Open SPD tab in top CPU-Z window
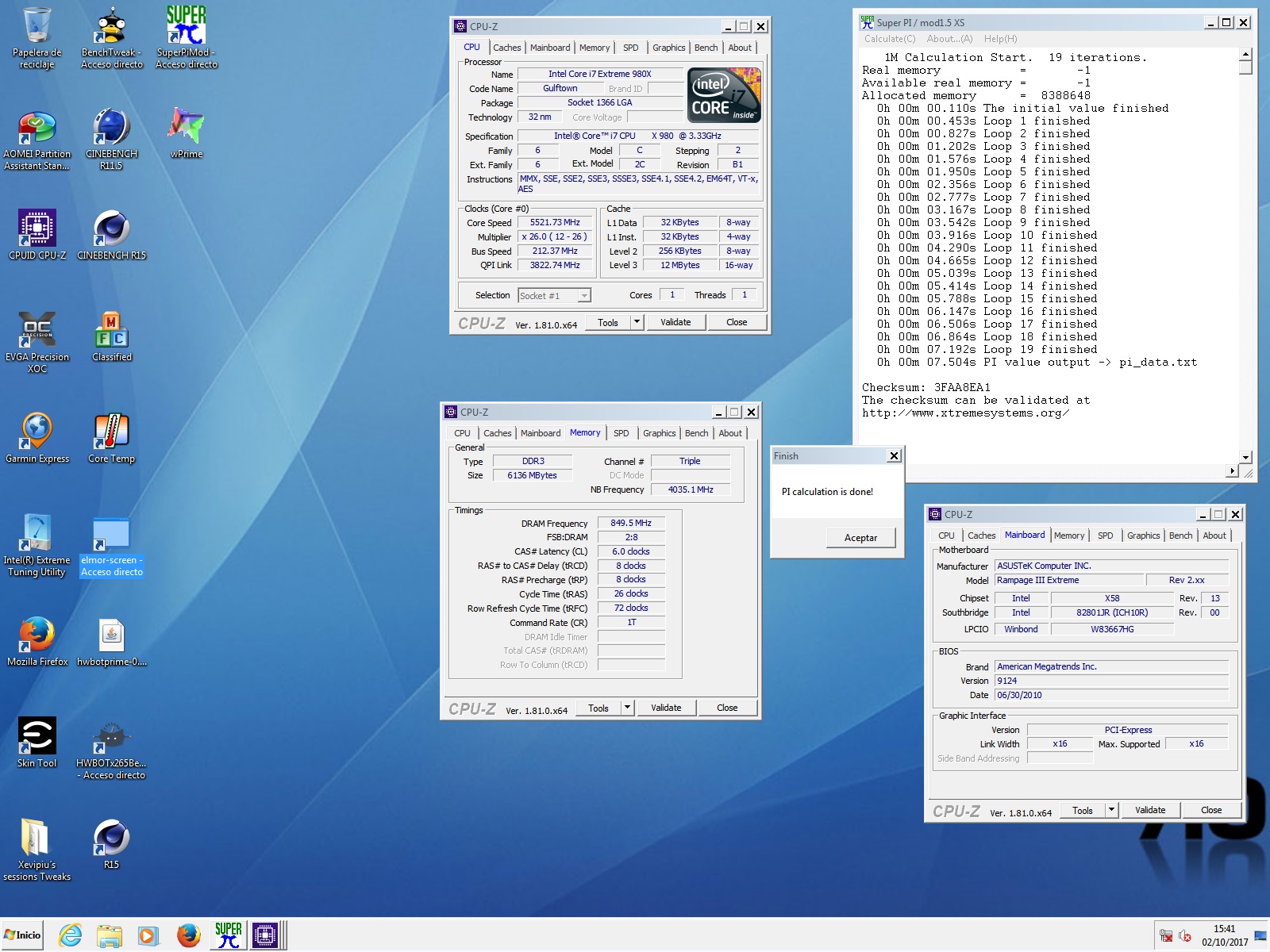 coord(630,48)
